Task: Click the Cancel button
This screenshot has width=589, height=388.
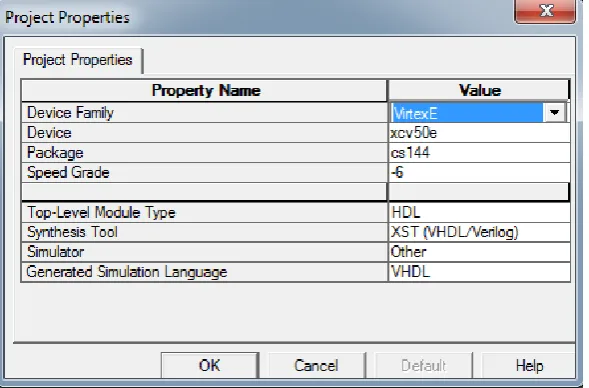Action: (316, 365)
